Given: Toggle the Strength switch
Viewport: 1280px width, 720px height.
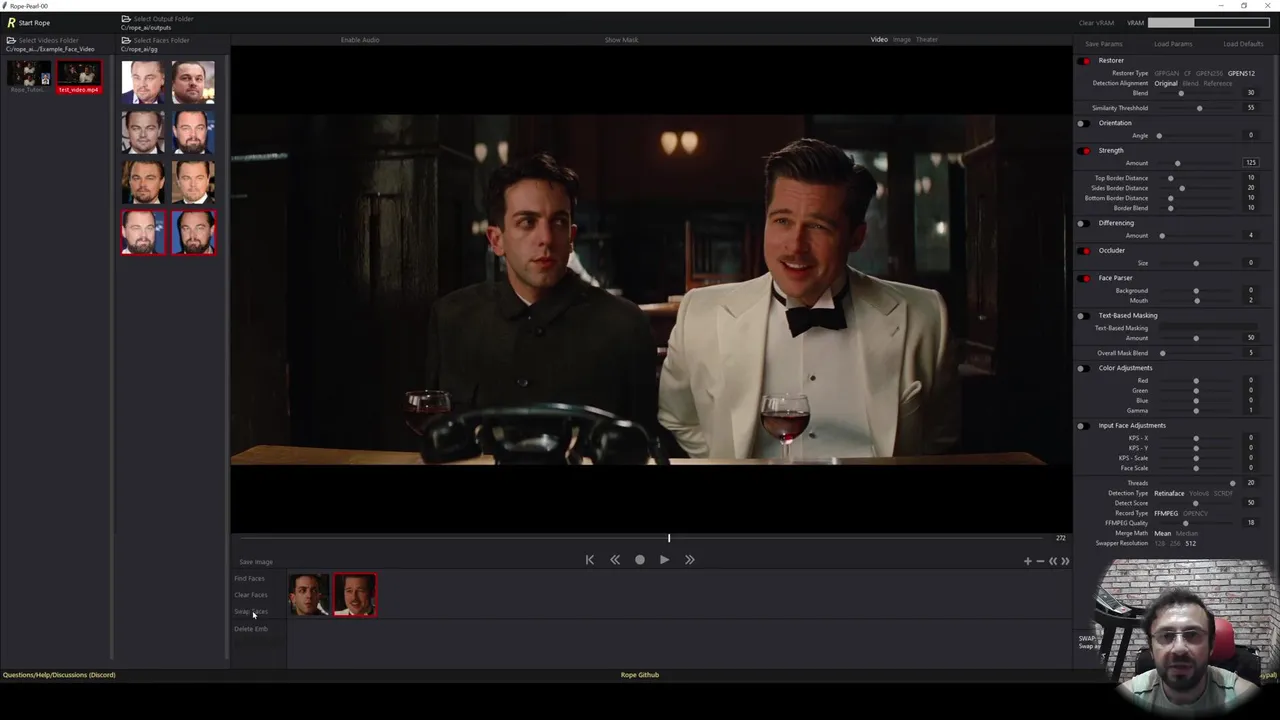Looking at the screenshot, I should point(1085,151).
